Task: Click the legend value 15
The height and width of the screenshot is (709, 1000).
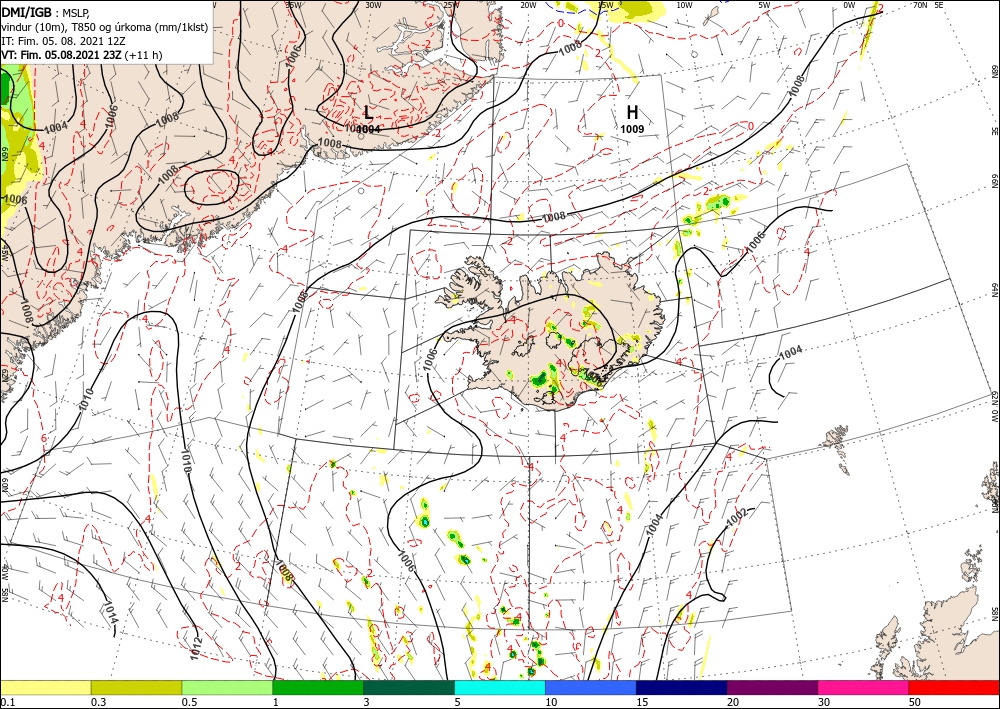Action: tap(642, 702)
